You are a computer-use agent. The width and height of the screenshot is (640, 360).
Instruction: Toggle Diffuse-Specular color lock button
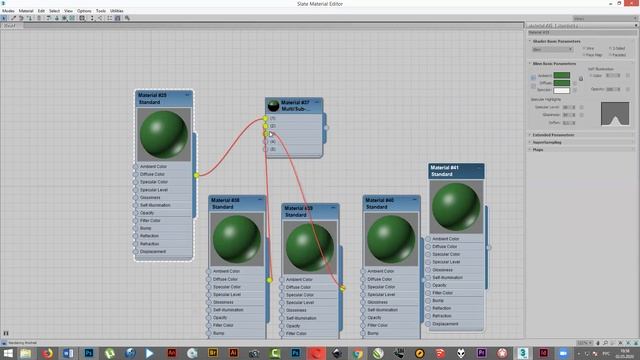(x=533, y=86)
